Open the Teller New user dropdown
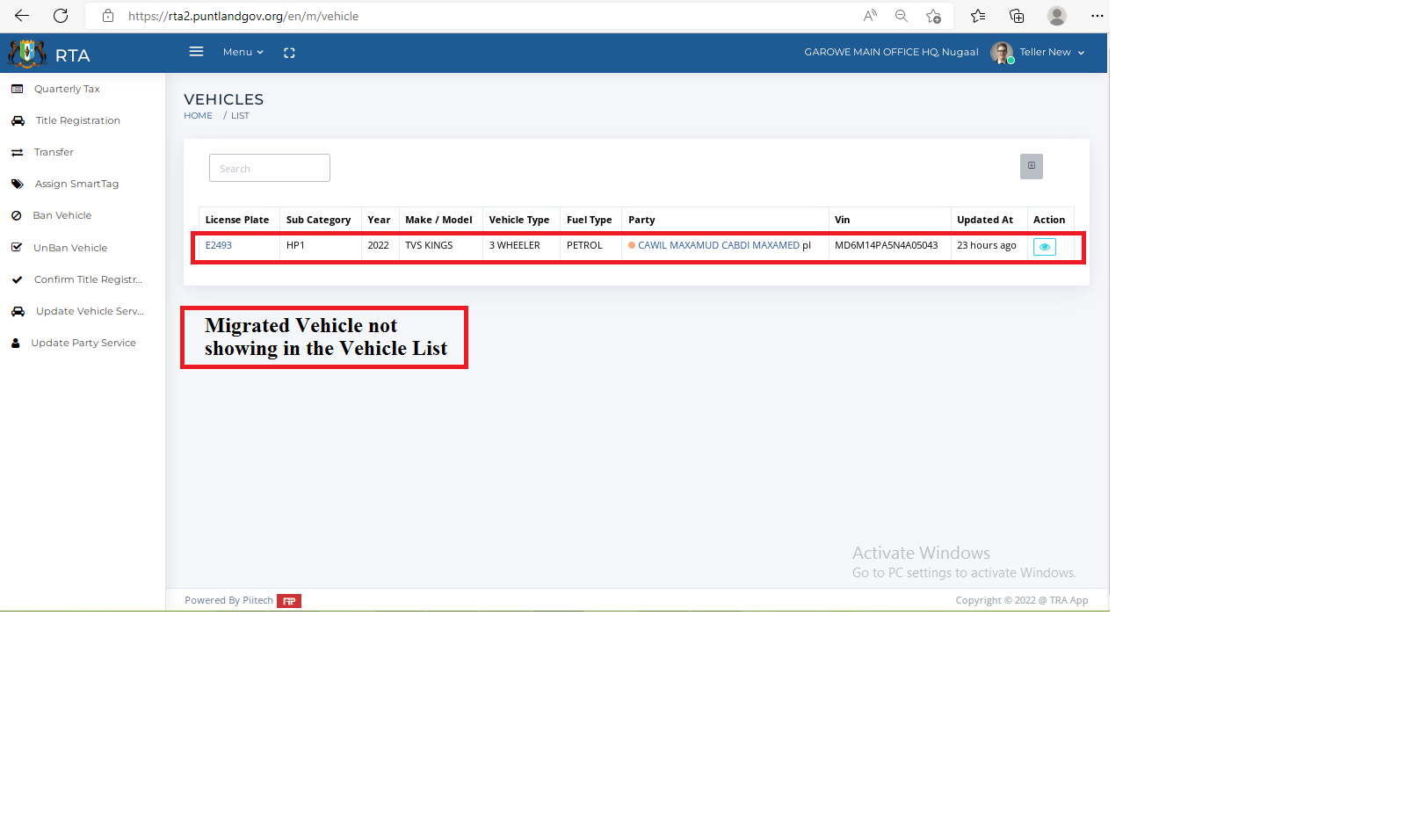The width and height of the screenshot is (1427, 840). tap(1052, 52)
